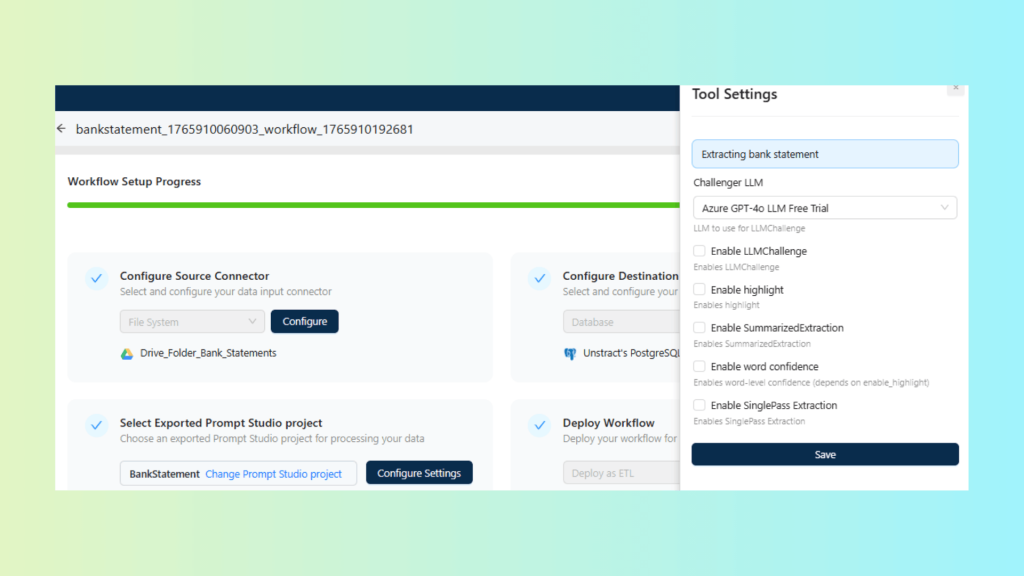Screen dimensions: 1024x576
Task: Click the Extracting bank statement text field
Action: pyautogui.click(x=824, y=154)
